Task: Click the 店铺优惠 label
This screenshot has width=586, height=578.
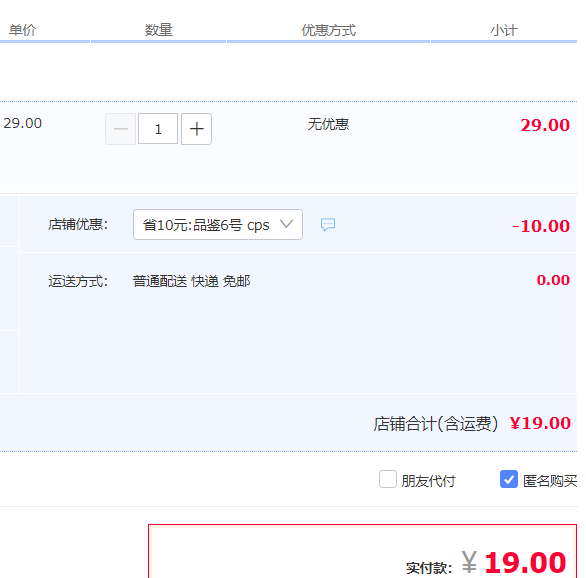Action: (x=78, y=225)
